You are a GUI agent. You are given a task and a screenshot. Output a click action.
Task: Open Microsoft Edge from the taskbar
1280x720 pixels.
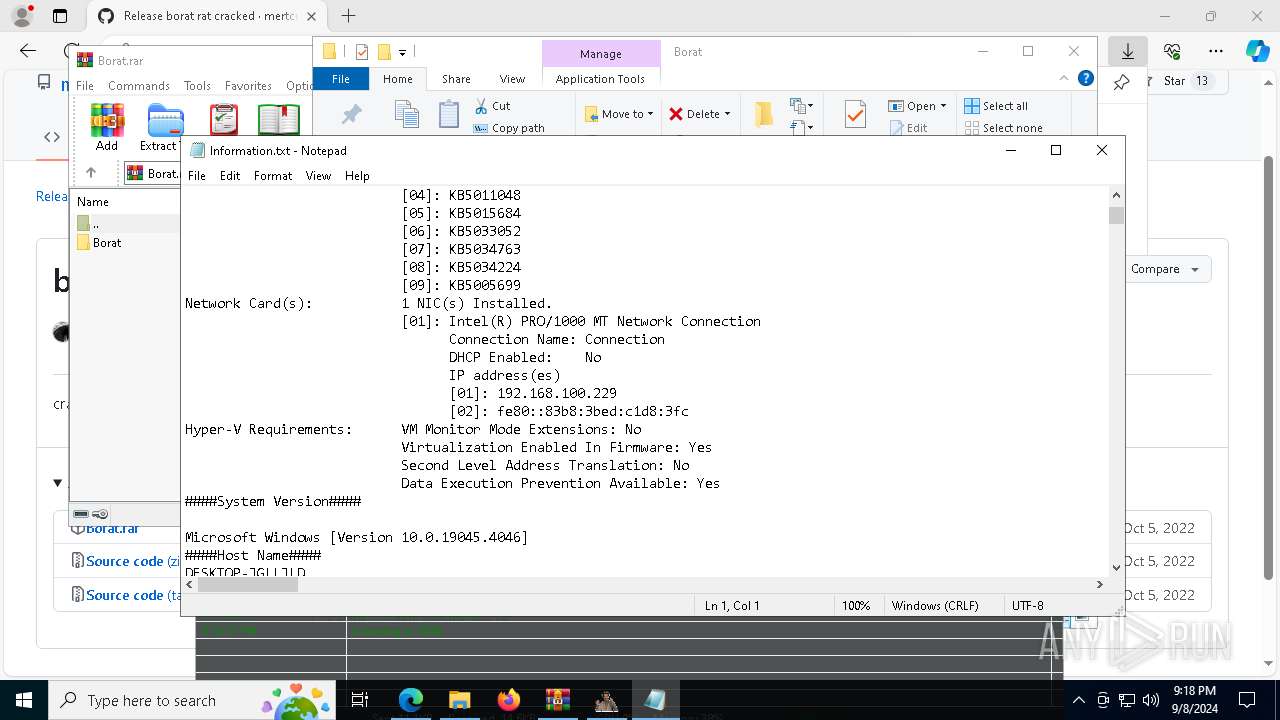pos(410,700)
